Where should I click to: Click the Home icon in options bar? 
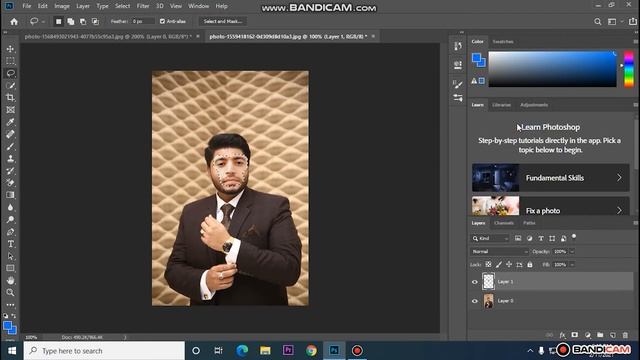point(14,22)
